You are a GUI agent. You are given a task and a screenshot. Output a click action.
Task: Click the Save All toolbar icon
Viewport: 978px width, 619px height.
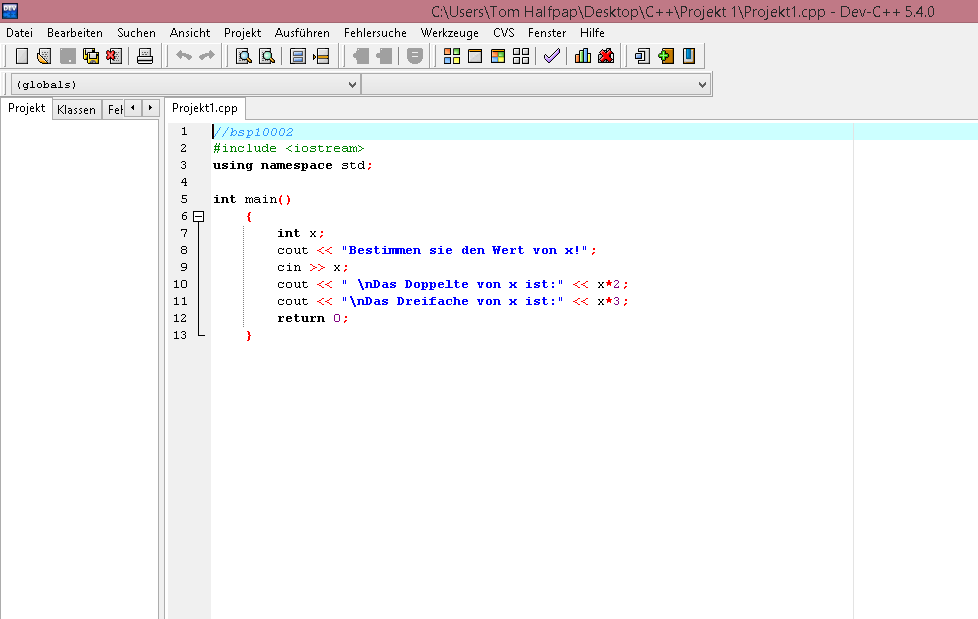pyautogui.click(x=91, y=56)
